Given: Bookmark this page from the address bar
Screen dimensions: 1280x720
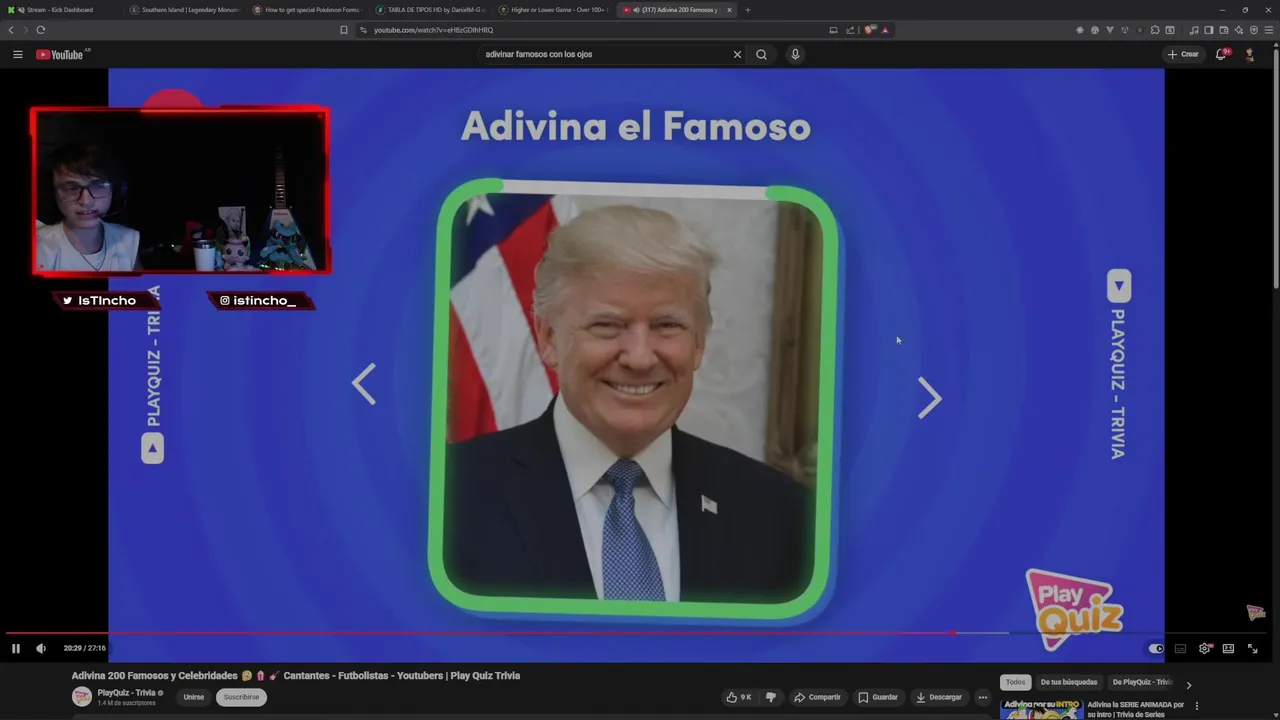Looking at the screenshot, I should click(x=344, y=30).
